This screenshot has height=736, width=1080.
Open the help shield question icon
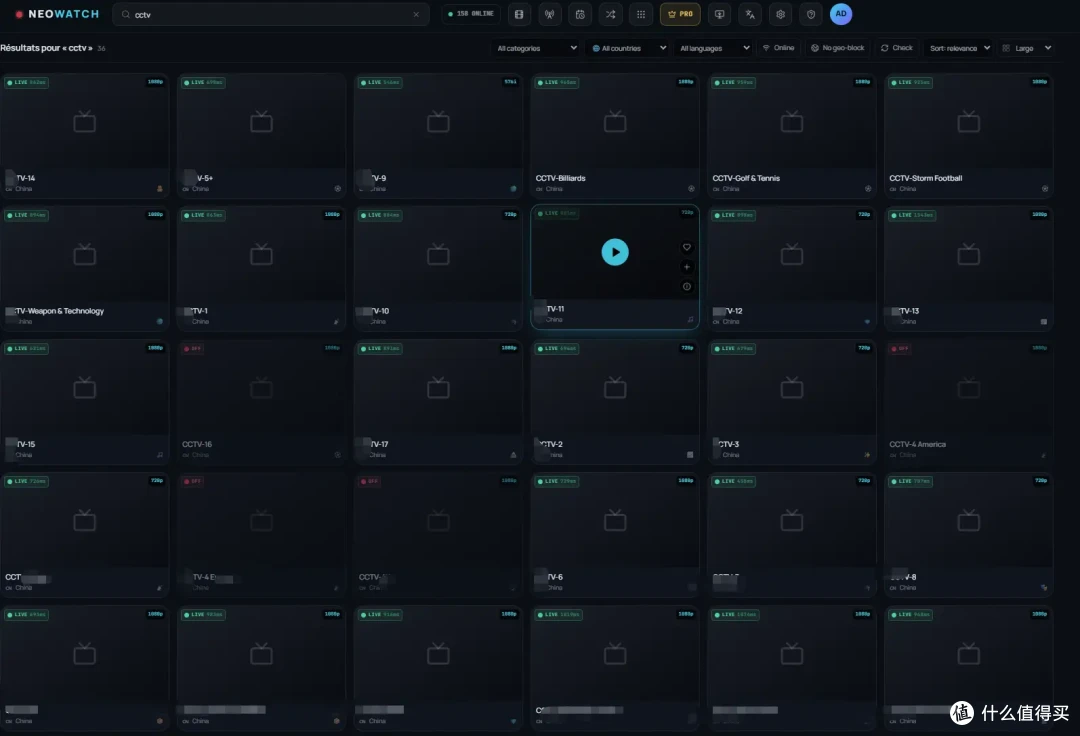pos(811,14)
